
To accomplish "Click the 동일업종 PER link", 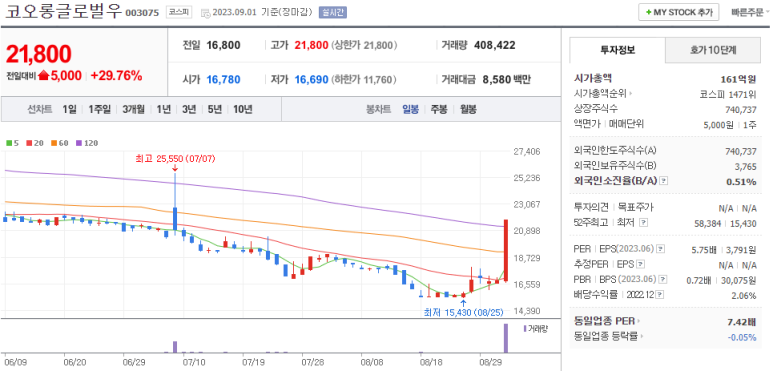I will point(604,321).
